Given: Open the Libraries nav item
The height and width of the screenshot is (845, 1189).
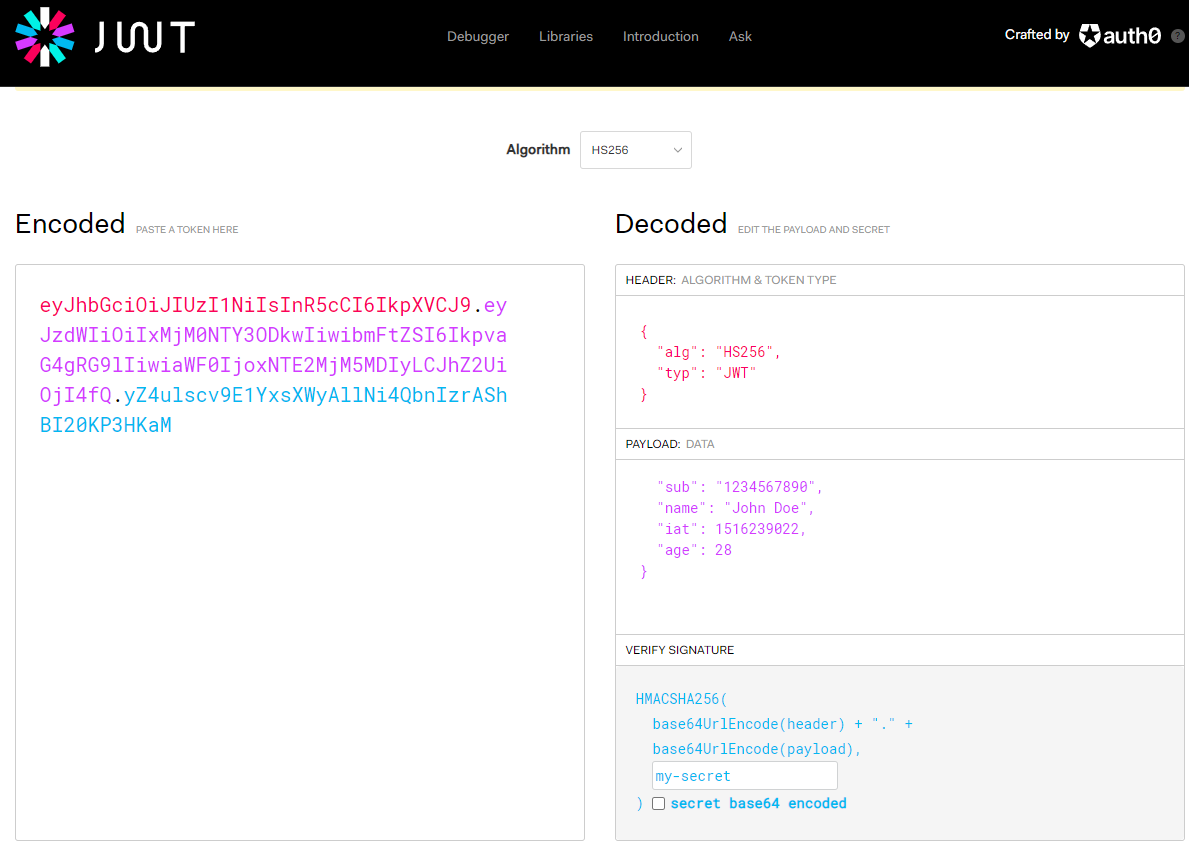Looking at the screenshot, I should [x=566, y=36].
